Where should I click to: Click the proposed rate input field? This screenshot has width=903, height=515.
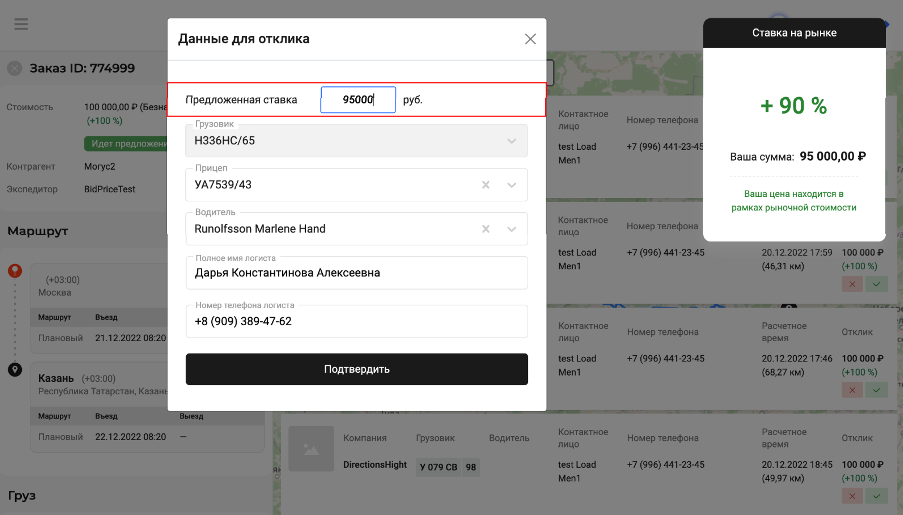pyautogui.click(x=358, y=100)
